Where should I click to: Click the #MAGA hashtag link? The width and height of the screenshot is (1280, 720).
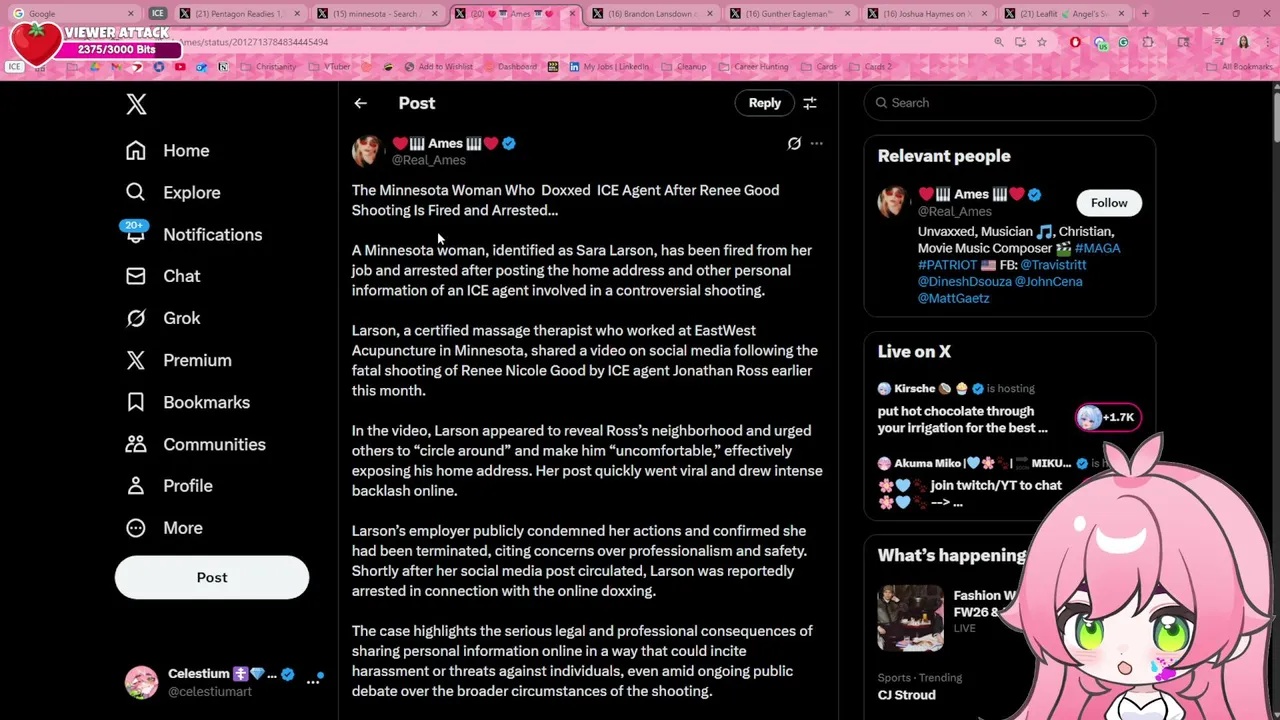point(1098,248)
